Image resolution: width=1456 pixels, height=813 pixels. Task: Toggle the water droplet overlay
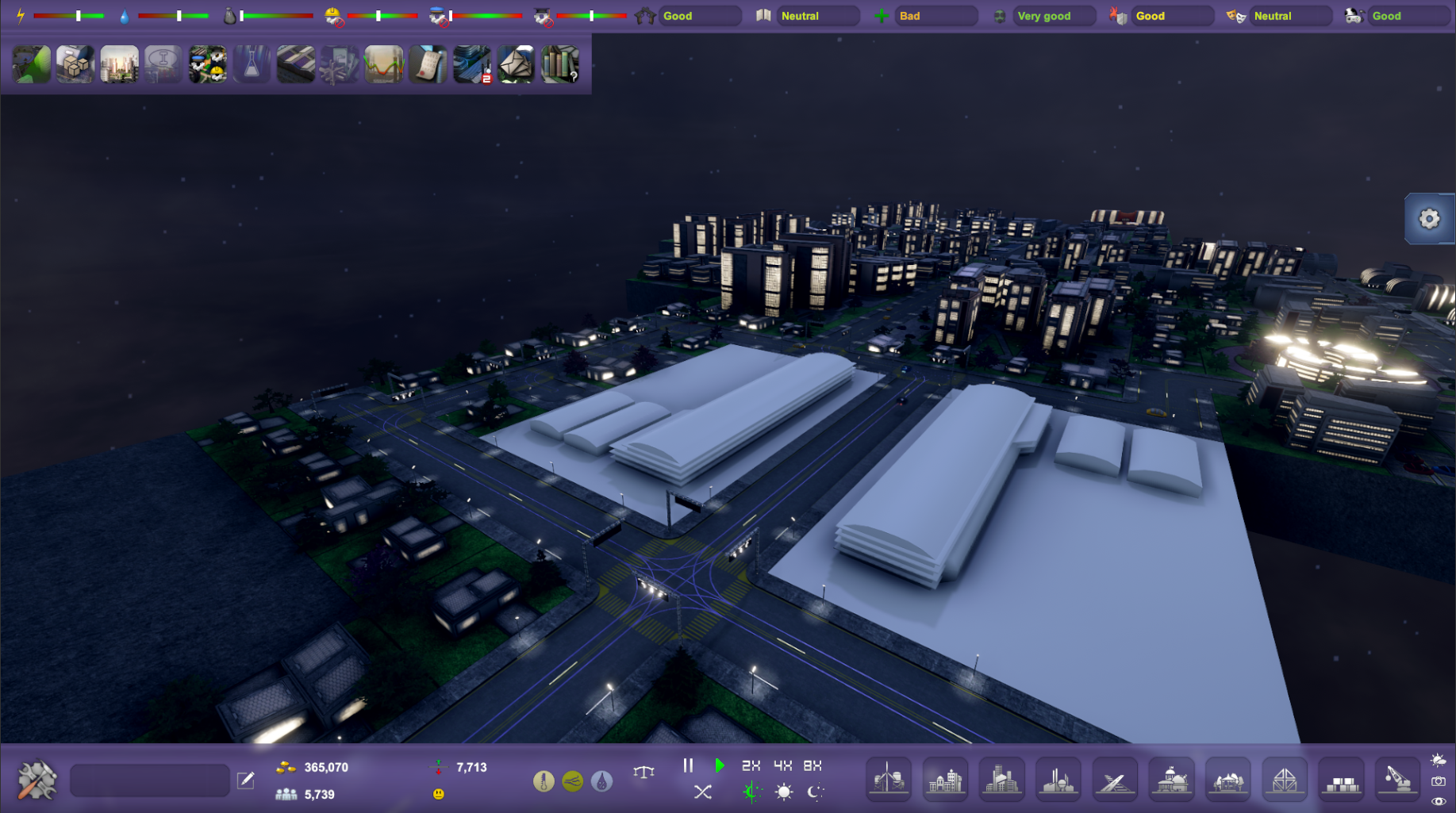pos(601,781)
